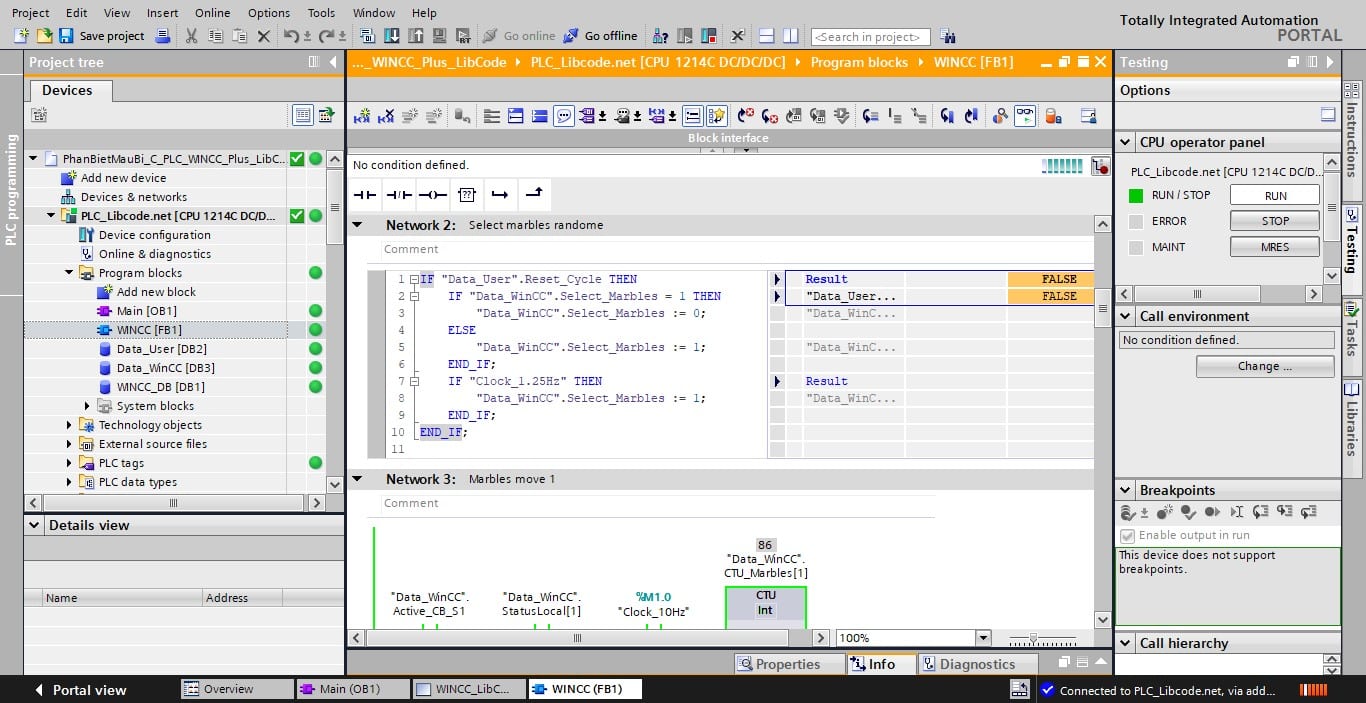
Task: Expand Technology objects tree node
Action: click(x=69, y=425)
